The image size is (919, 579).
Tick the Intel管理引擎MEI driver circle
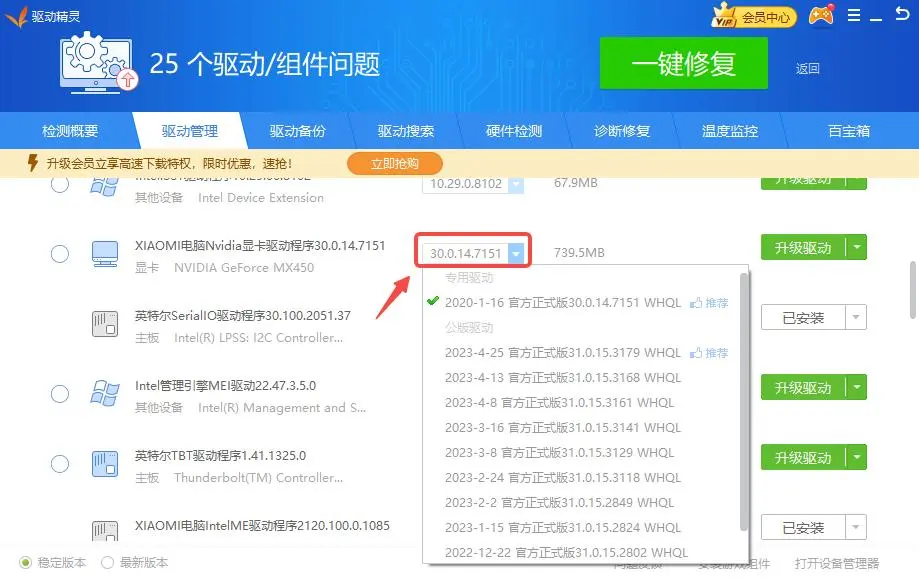tap(60, 393)
